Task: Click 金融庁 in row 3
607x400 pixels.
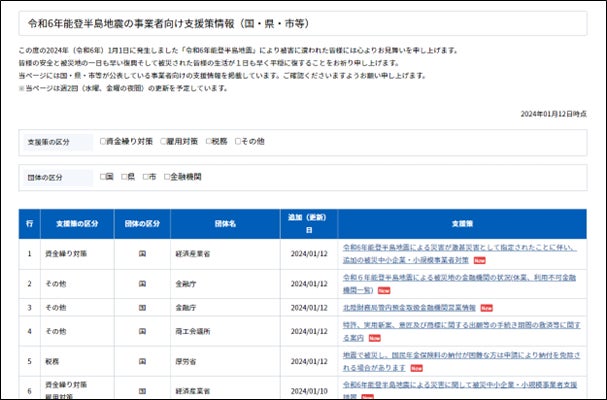Action: tap(186, 308)
